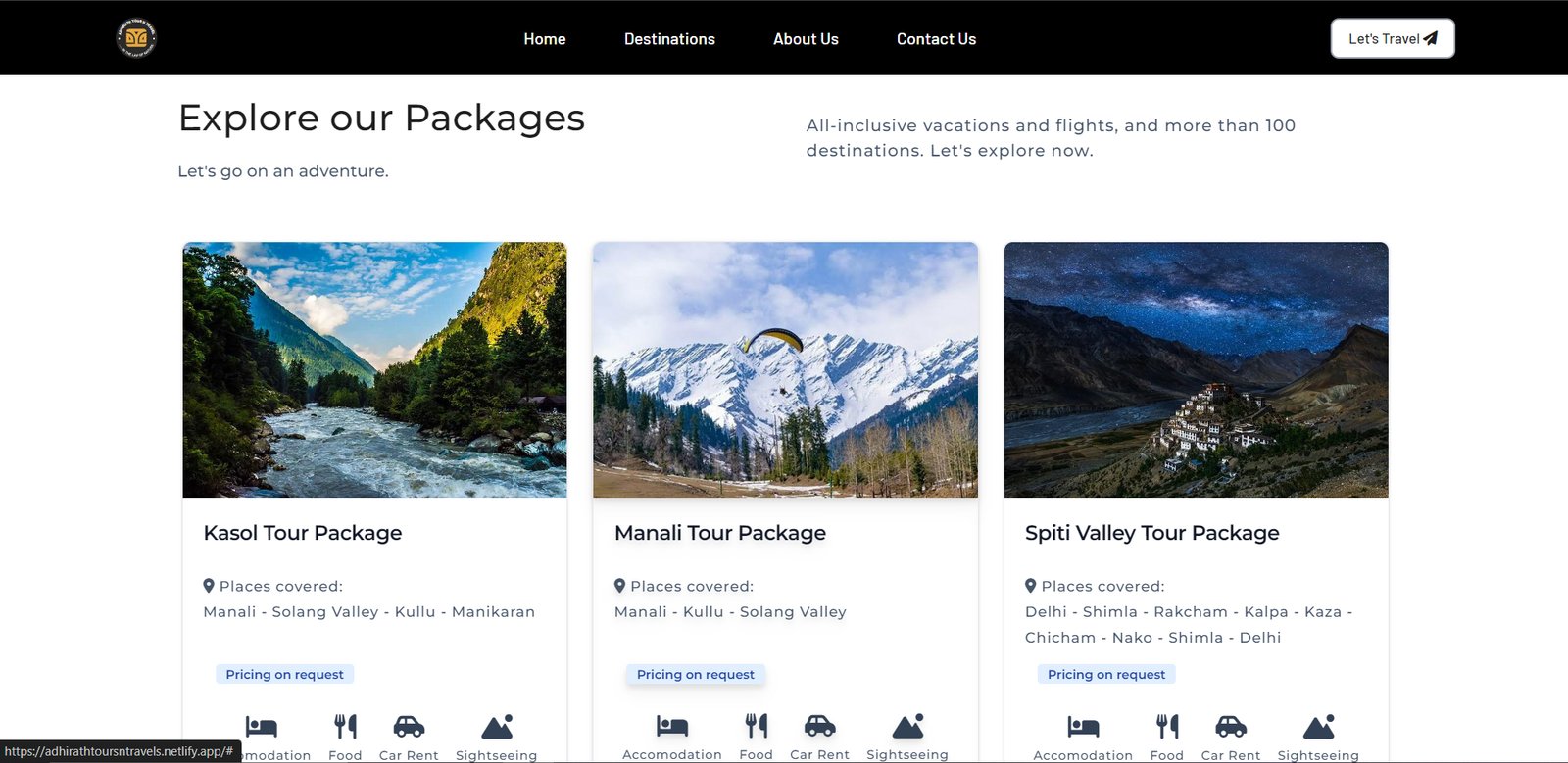Click the Car Rent icon in Kasol card

pyautogui.click(x=409, y=726)
